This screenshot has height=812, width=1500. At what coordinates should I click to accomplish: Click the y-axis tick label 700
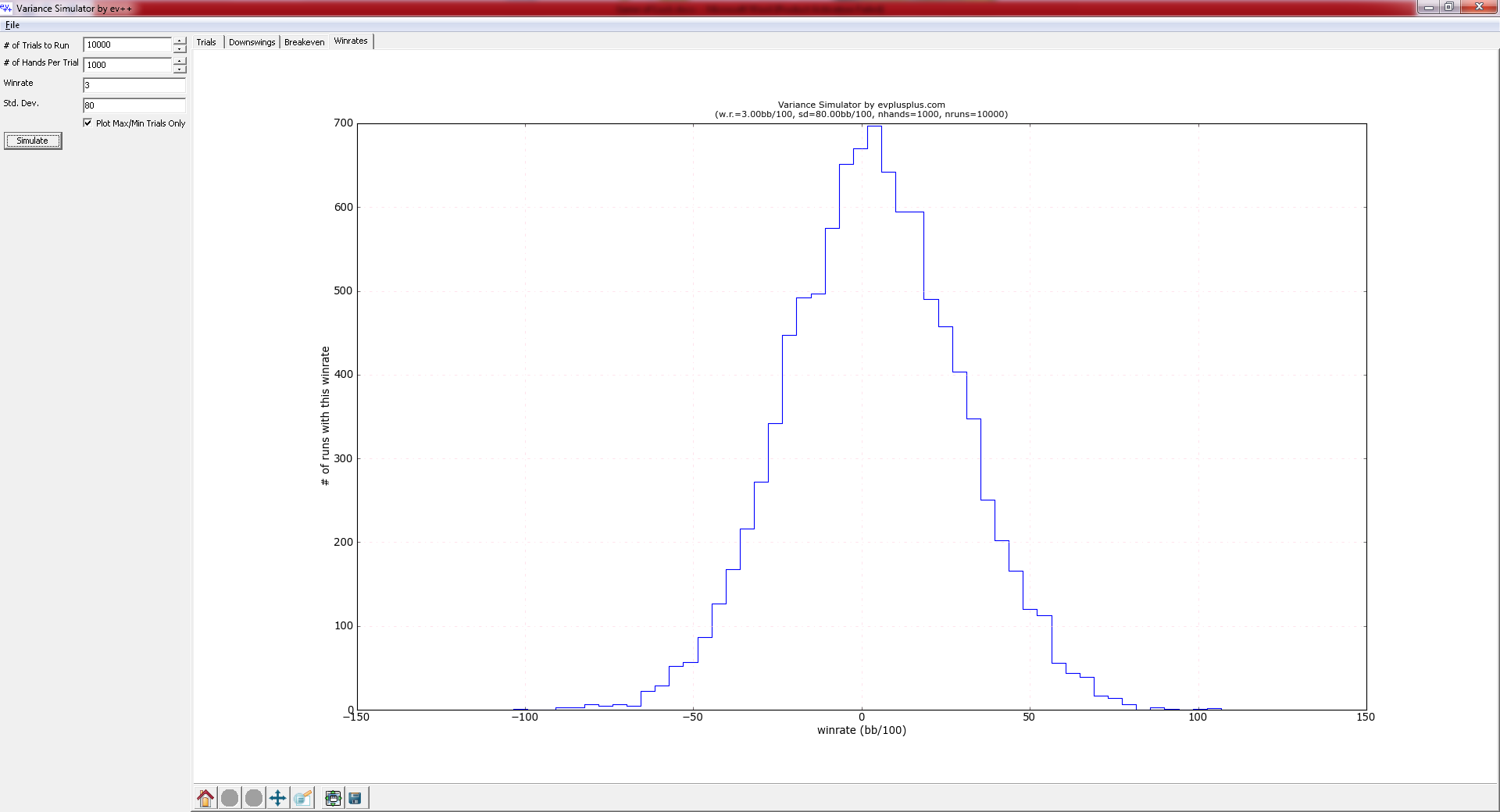pyautogui.click(x=343, y=123)
